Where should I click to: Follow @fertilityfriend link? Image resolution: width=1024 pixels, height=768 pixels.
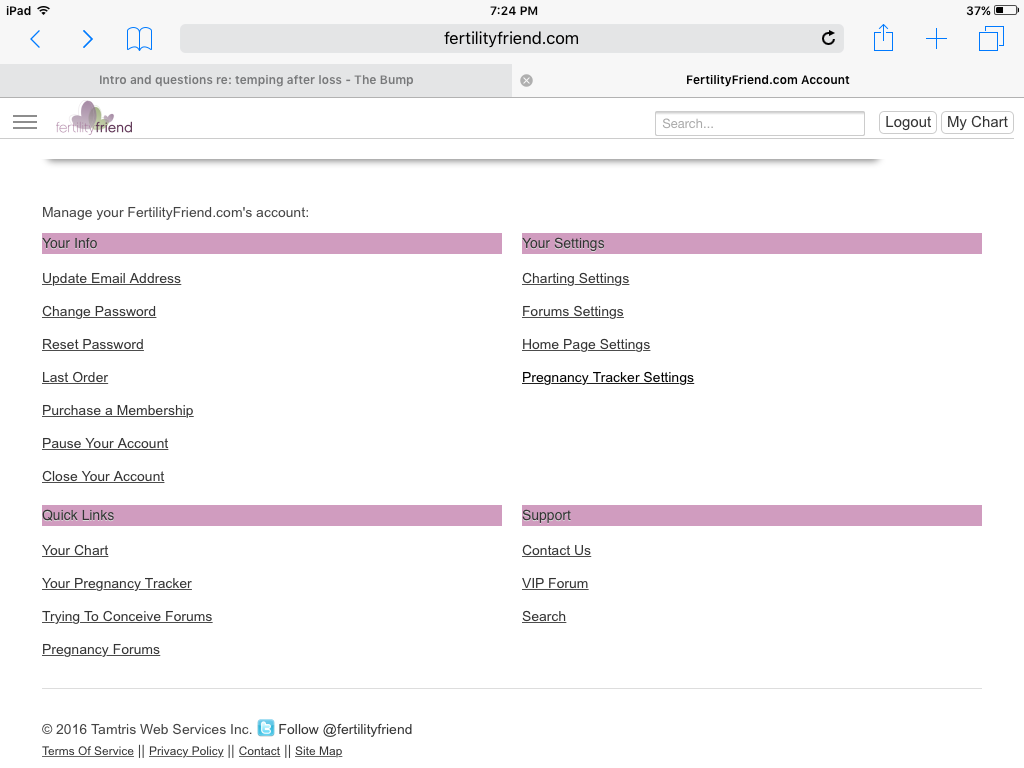click(345, 729)
